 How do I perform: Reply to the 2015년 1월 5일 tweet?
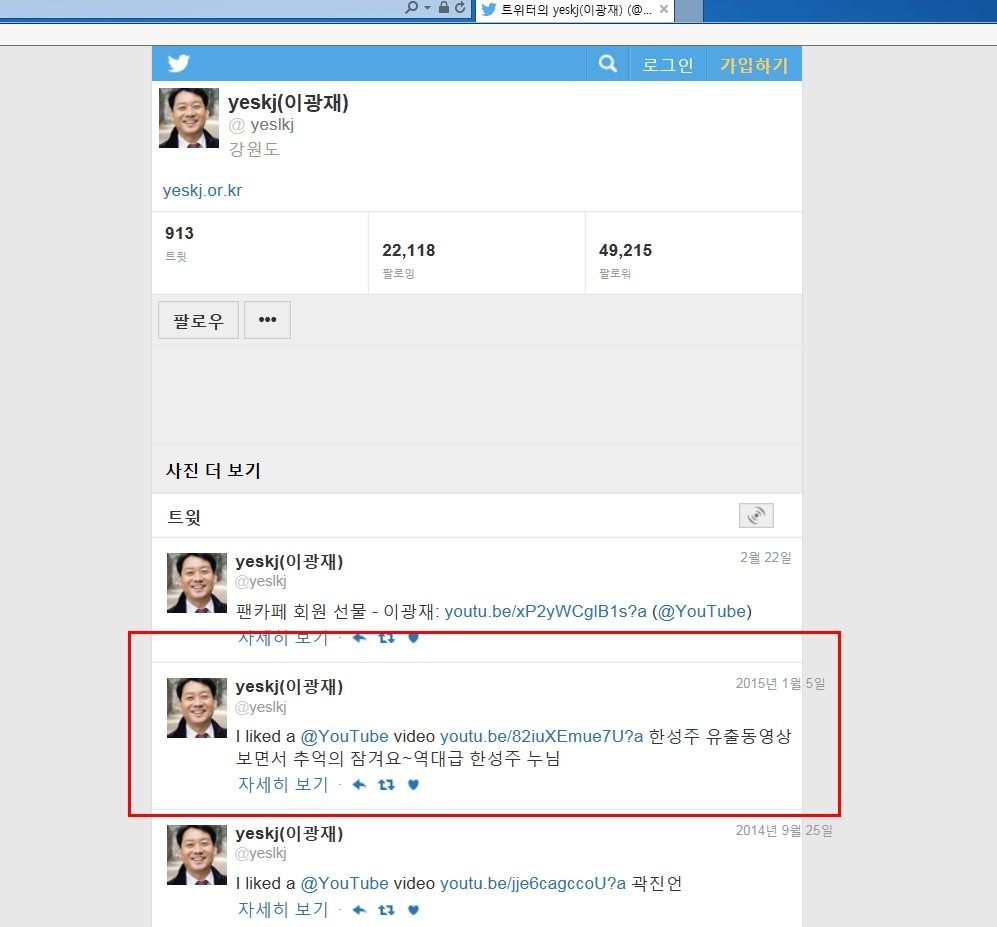click(360, 785)
